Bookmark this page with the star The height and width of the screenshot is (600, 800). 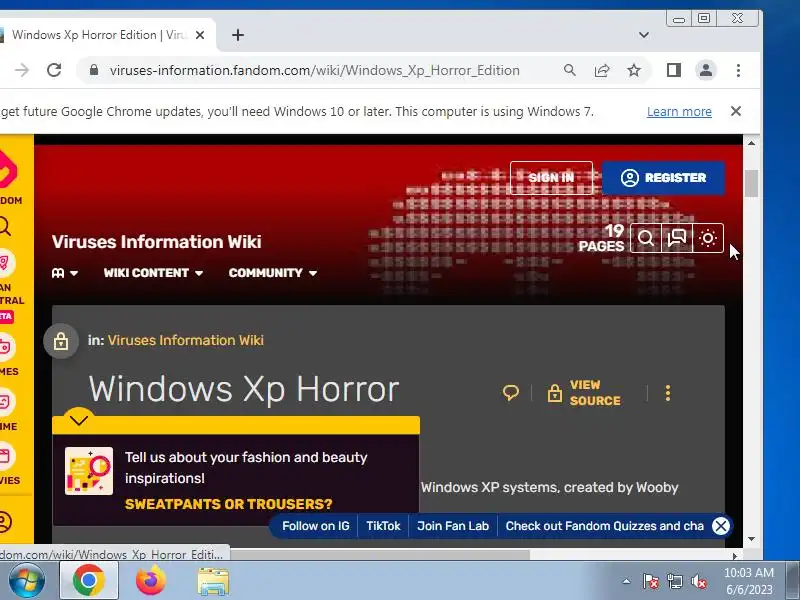coord(634,70)
